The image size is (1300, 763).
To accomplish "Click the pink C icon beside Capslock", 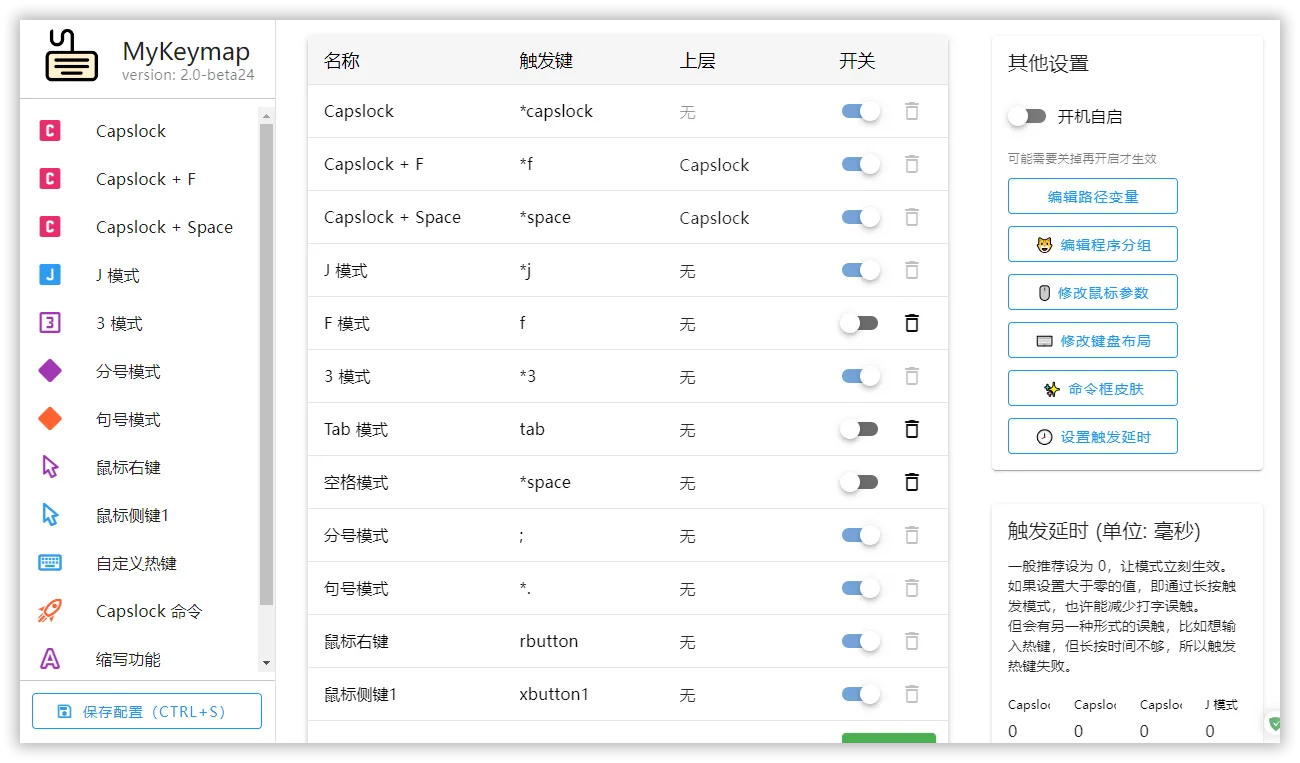I will (x=50, y=131).
